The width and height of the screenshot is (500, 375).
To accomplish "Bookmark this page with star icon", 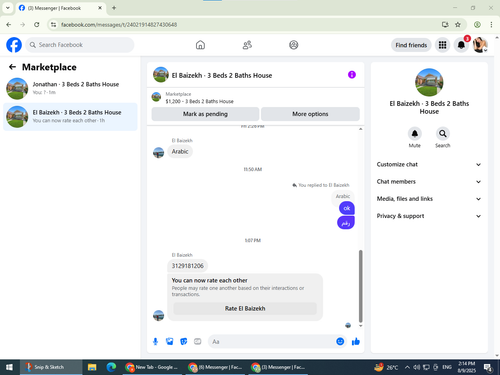I will [458, 25].
